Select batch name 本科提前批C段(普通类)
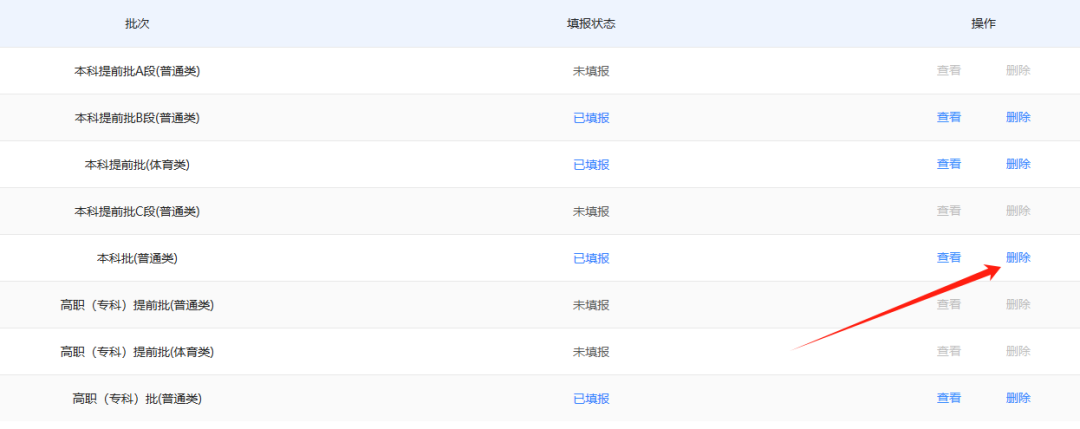The height and width of the screenshot is (429, 1080). coord(137,211)
